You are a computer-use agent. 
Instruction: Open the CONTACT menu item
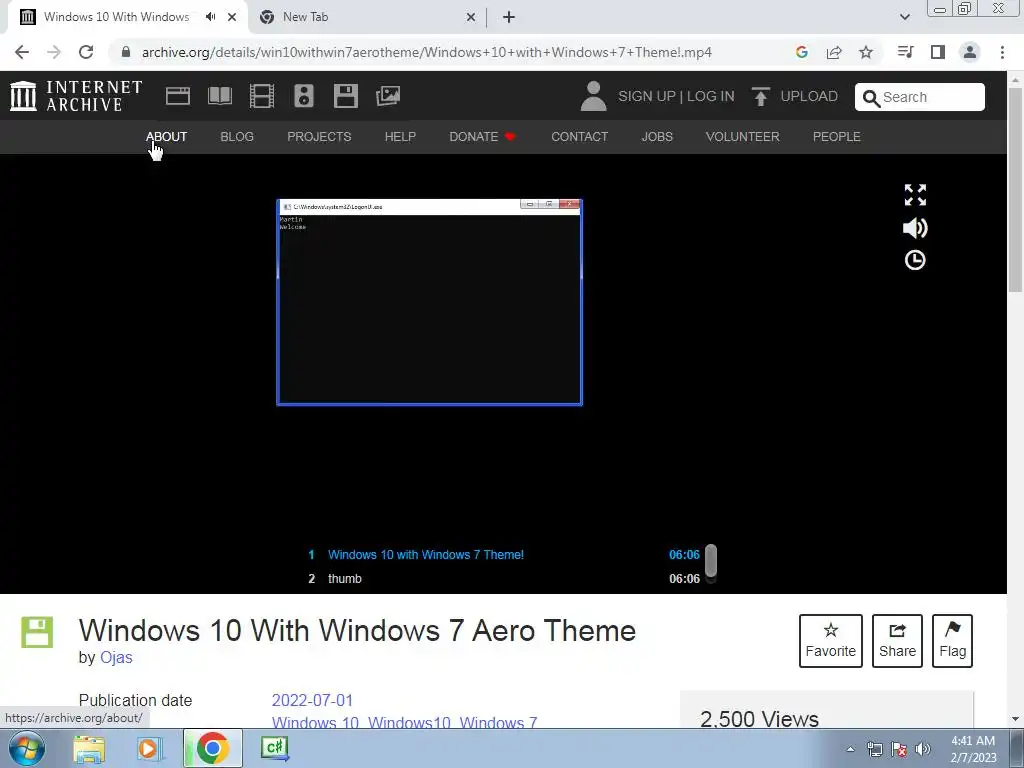click(579, 136)
